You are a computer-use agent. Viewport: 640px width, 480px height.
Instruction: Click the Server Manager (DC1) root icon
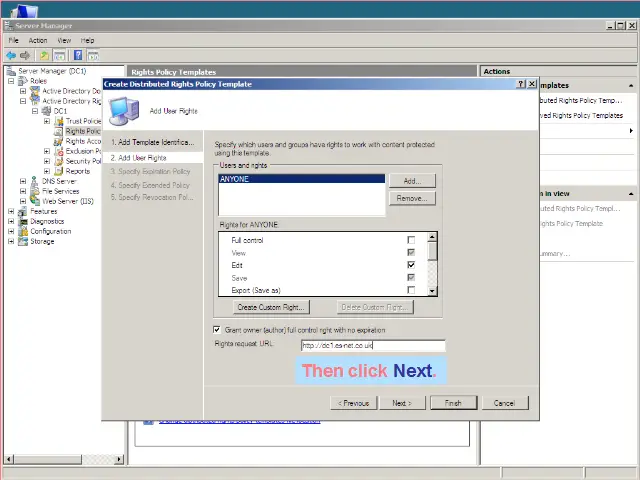(11, 71)
